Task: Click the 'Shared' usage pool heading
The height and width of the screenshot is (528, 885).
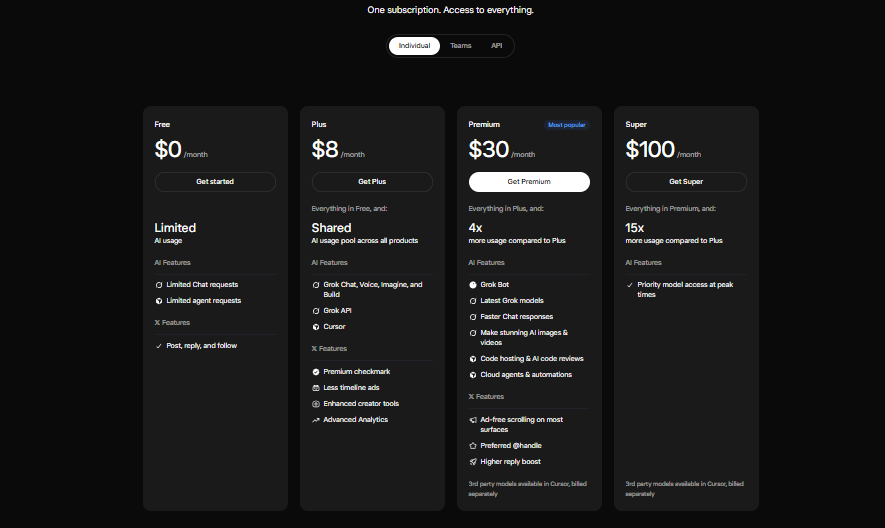Action: pos(331,228)
